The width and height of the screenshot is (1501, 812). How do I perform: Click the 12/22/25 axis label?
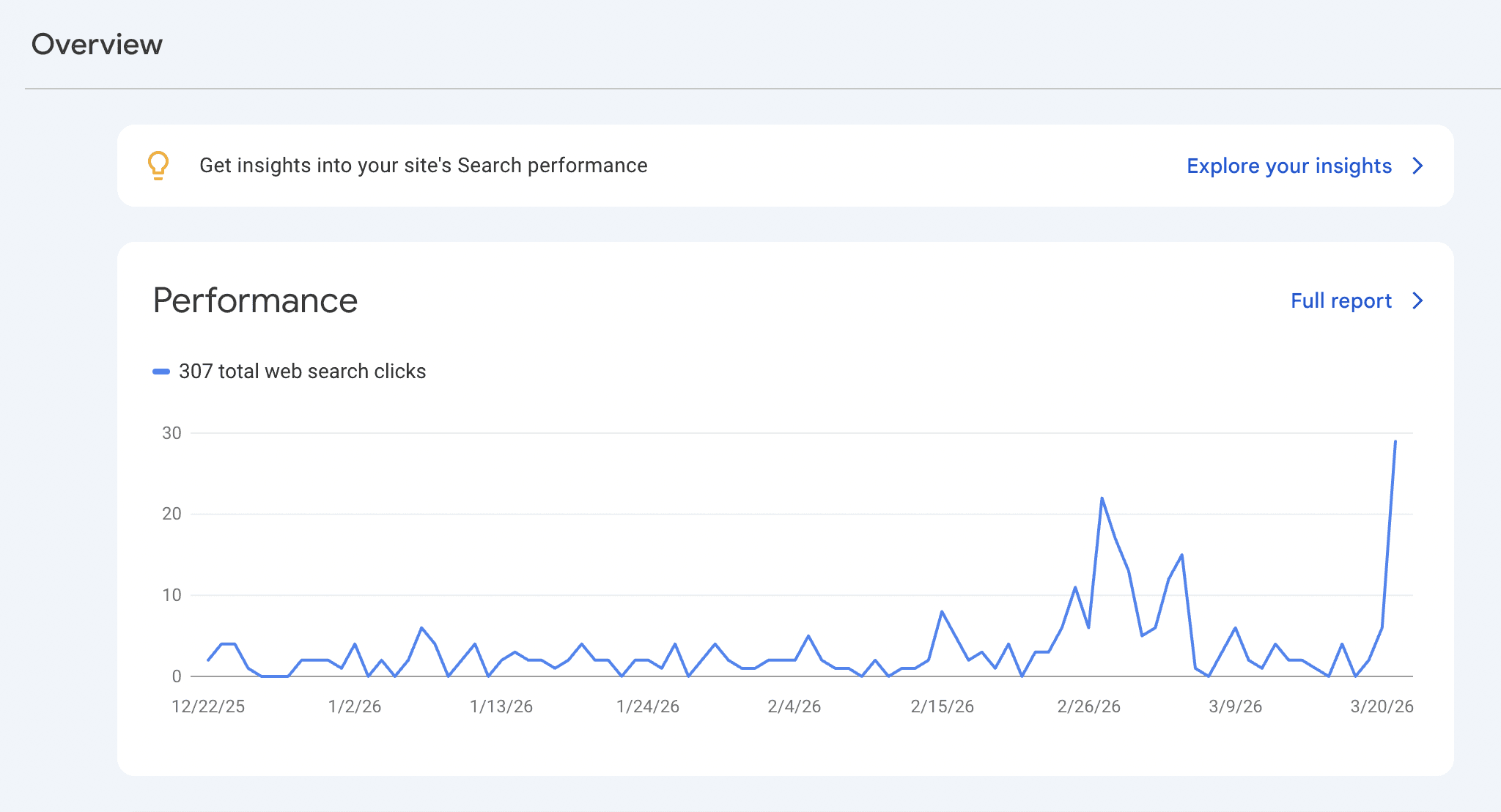[208, 706]
